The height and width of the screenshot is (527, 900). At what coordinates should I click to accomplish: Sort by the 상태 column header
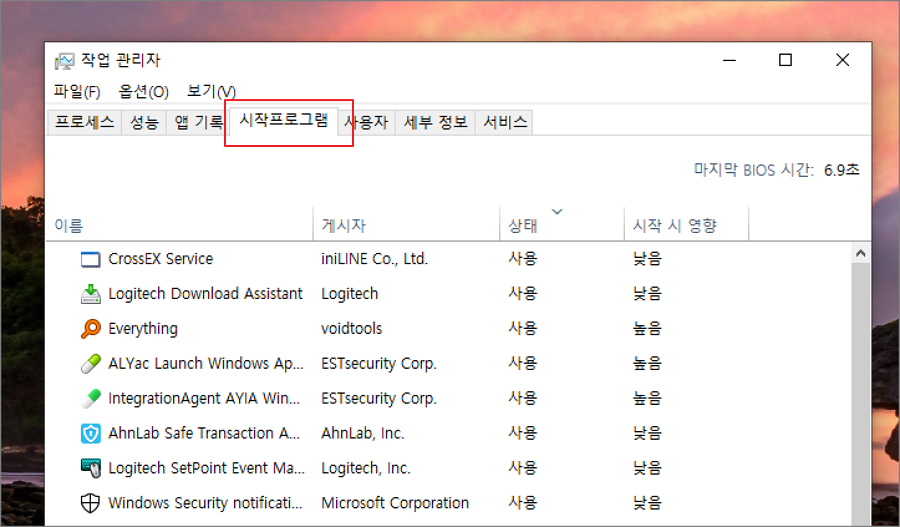(x=562, y=224)
